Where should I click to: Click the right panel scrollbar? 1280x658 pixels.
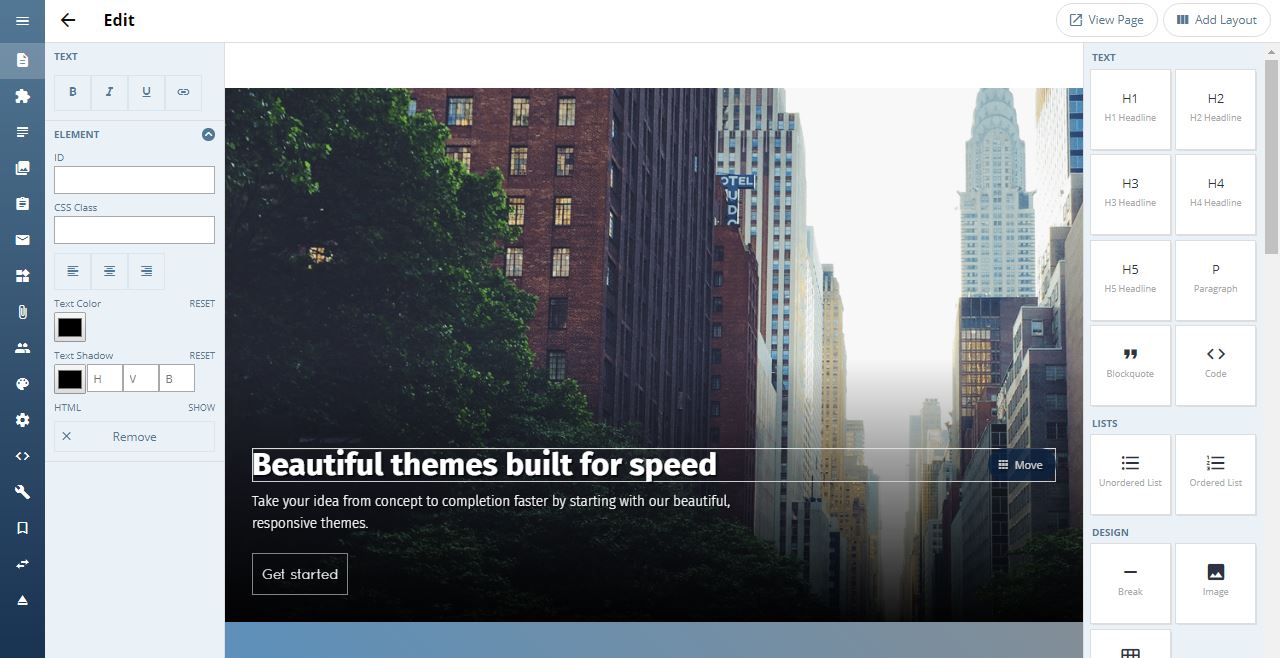1271,157
